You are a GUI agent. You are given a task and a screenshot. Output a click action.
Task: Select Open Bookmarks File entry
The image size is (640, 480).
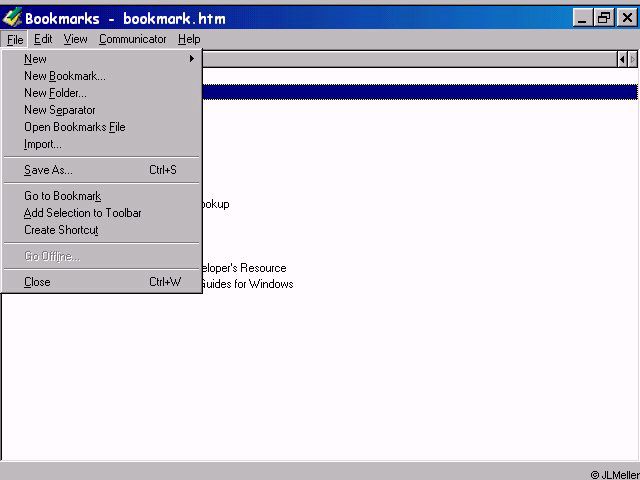(x=102, y=127)
